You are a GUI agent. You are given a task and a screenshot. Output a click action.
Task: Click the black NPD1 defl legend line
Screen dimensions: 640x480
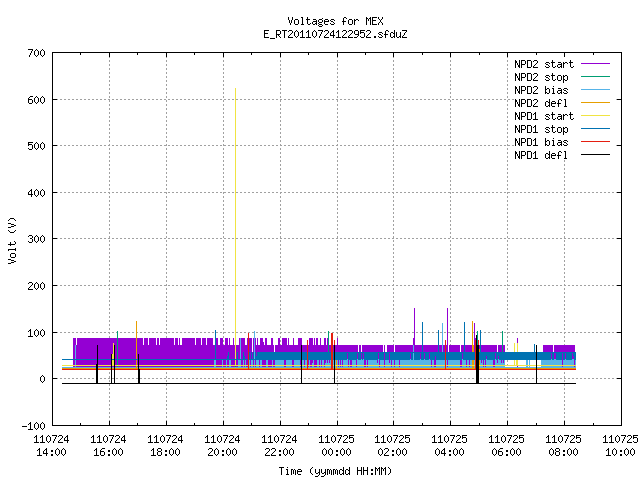click(595, 155)
